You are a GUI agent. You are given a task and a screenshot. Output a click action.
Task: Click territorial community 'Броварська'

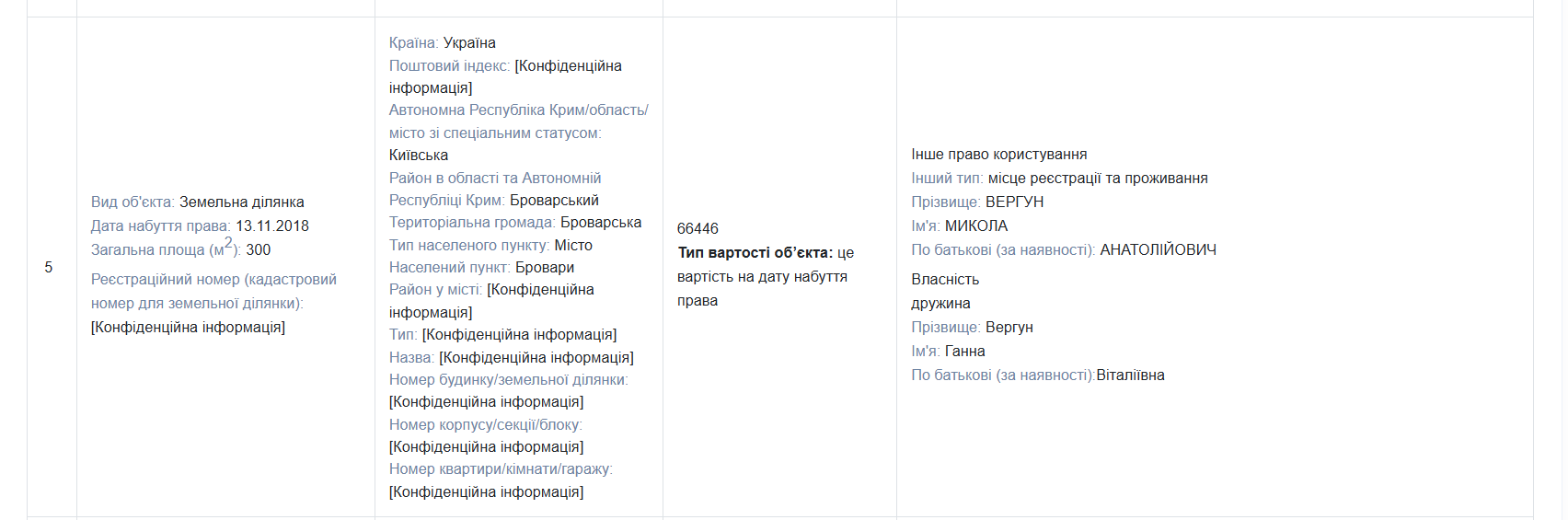coord(601,222)
